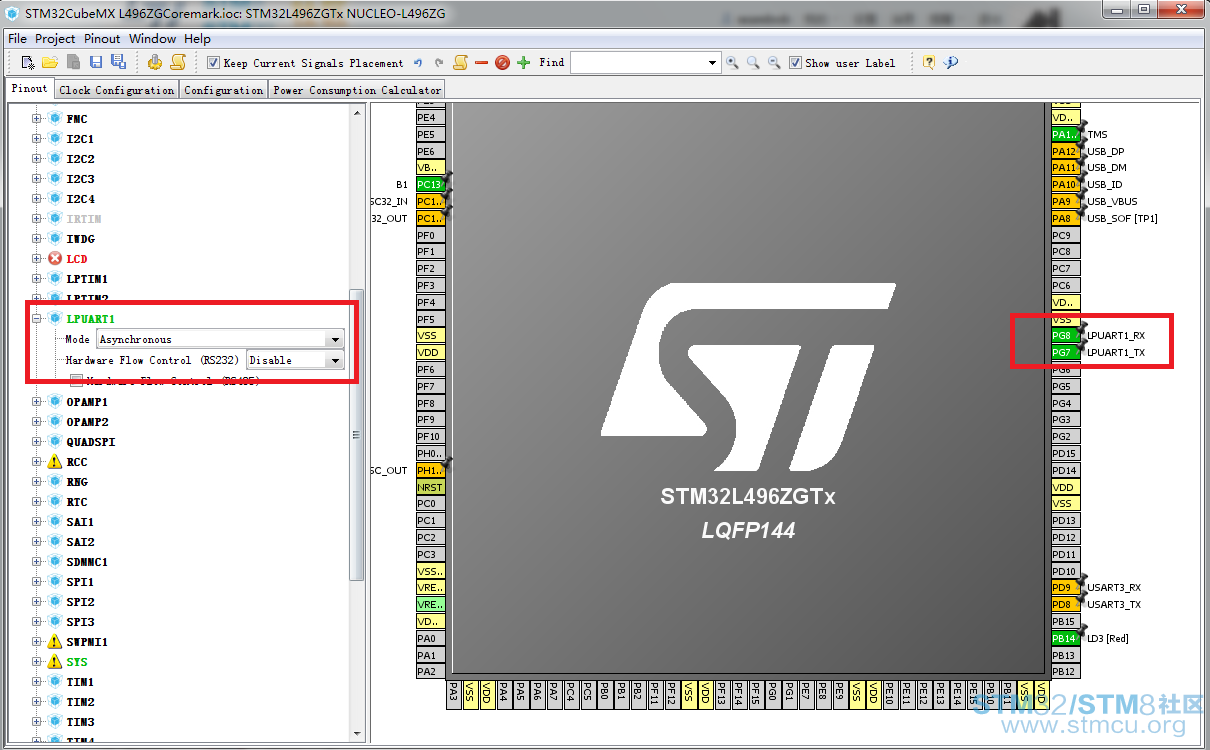Viewport: 1210px width, 750px height.
Task: Click the PC13 pin labeled B1
Action: 430,184
